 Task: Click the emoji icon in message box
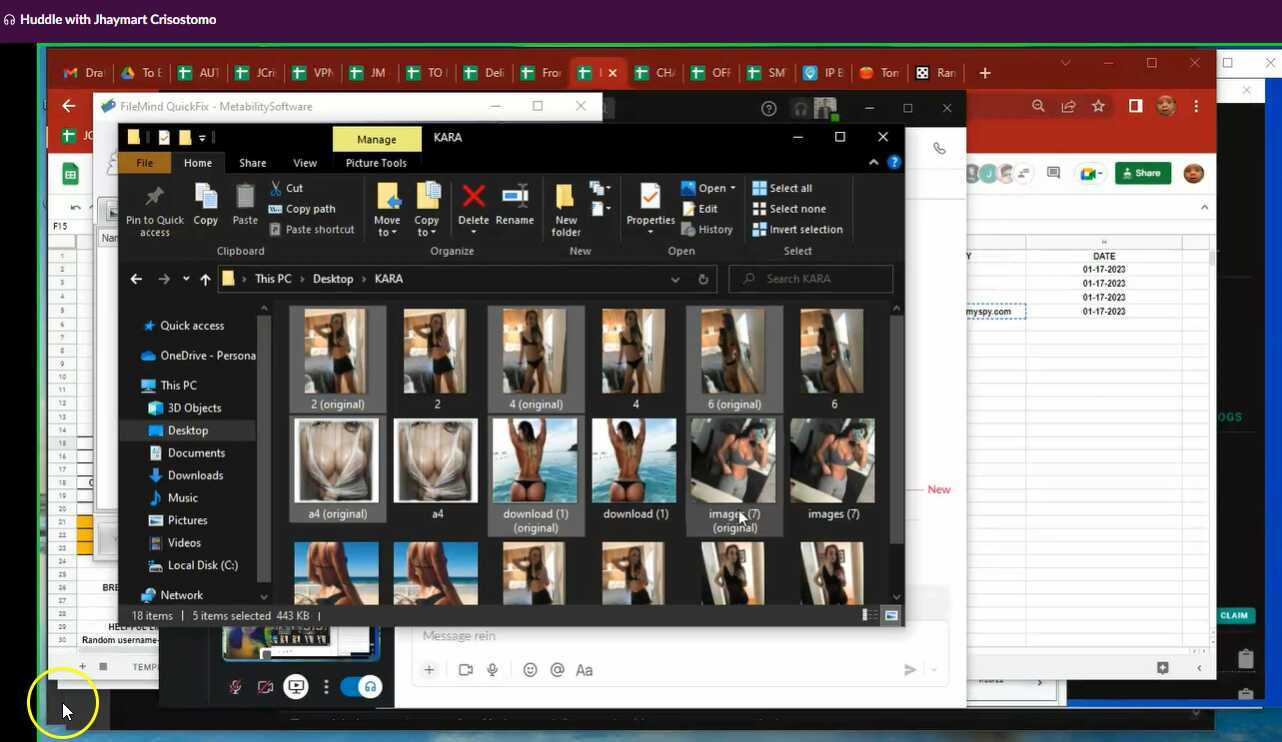click(530, 670)
